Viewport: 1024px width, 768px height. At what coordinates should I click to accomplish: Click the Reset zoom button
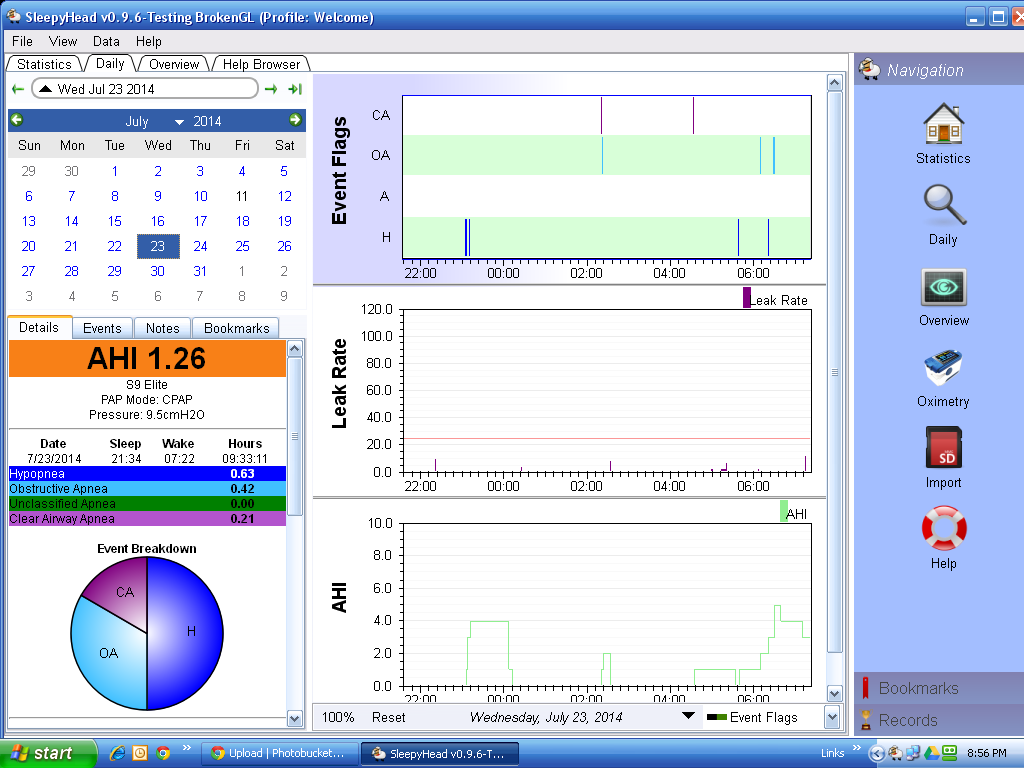point(389,717)
